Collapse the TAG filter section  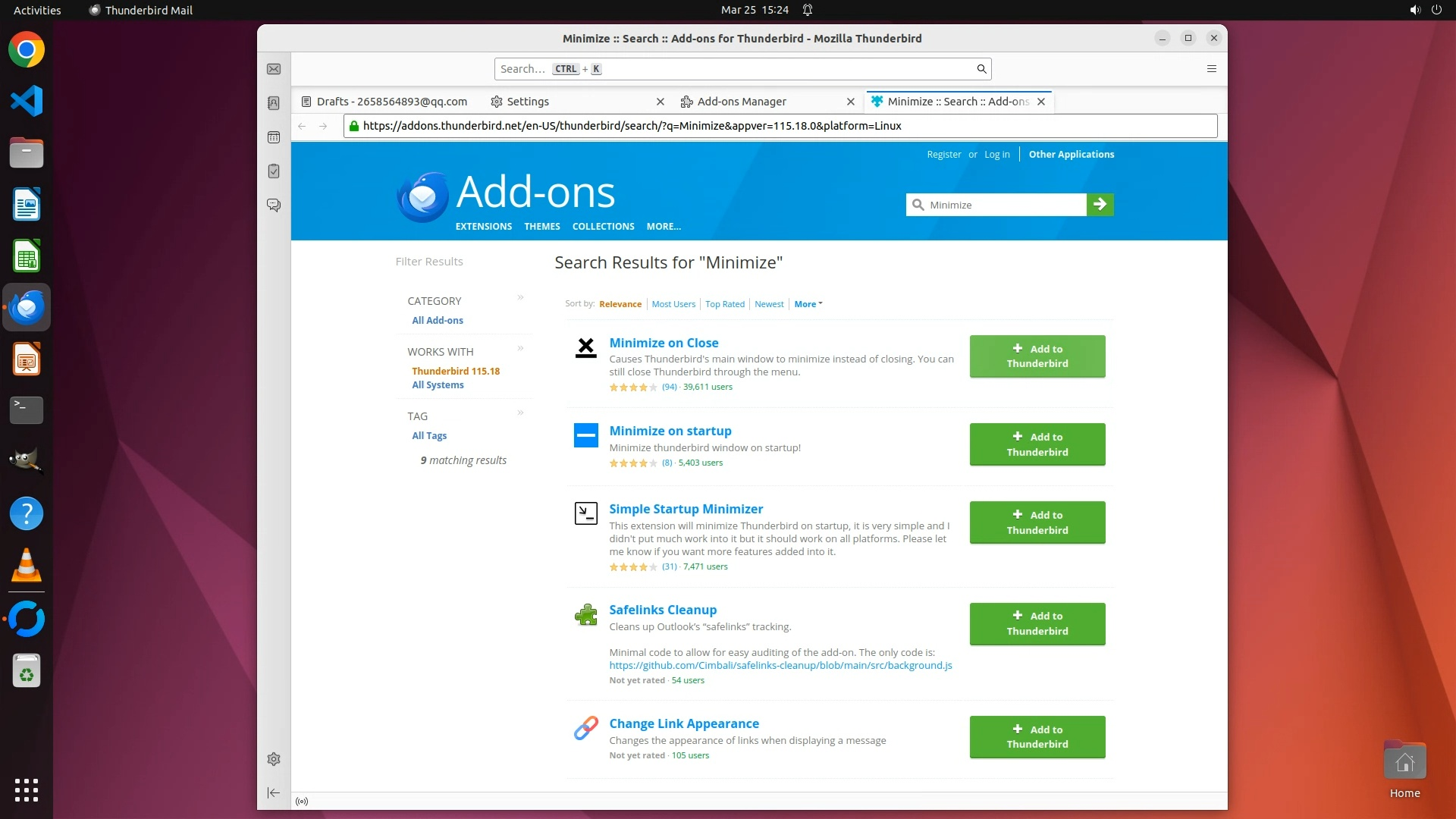click(x=520, y=413)
